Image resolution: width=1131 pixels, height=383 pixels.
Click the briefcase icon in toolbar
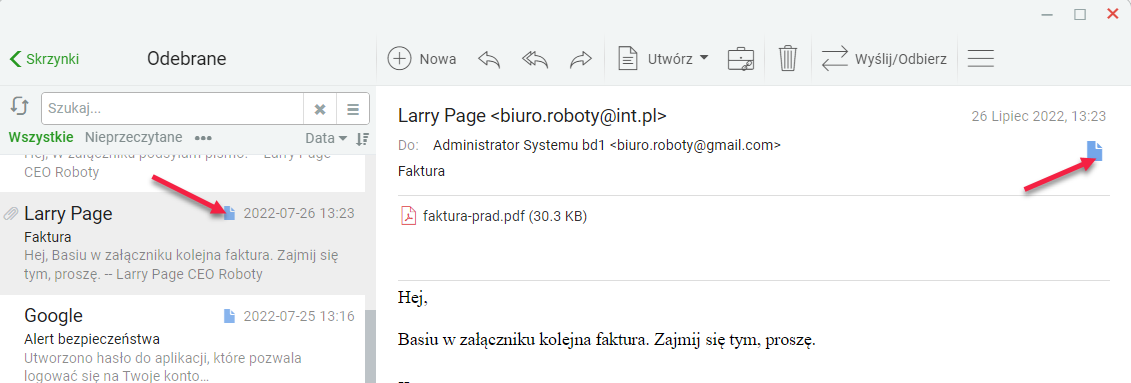click(x=741, y=59)
